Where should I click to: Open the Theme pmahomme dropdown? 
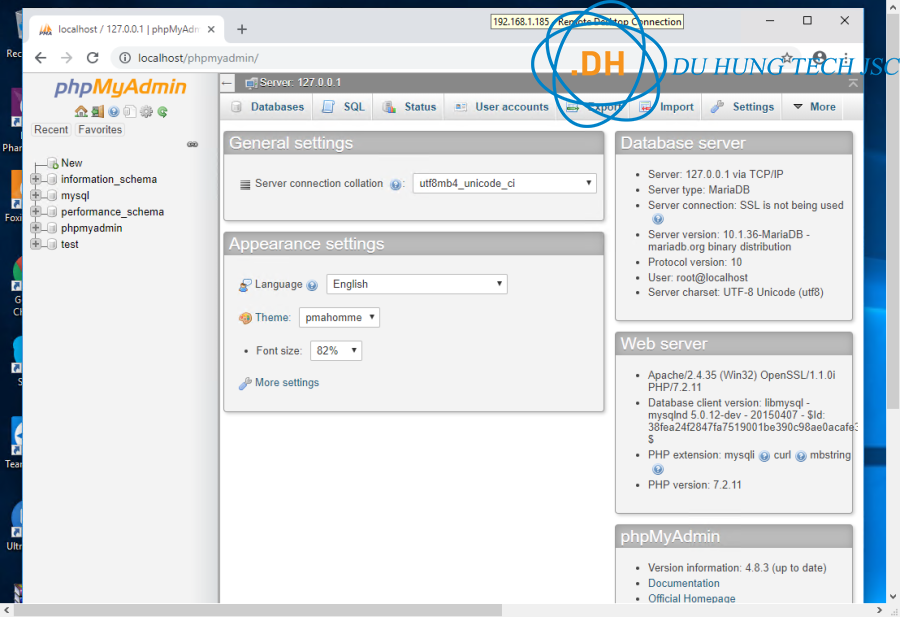tap(339, 317)
